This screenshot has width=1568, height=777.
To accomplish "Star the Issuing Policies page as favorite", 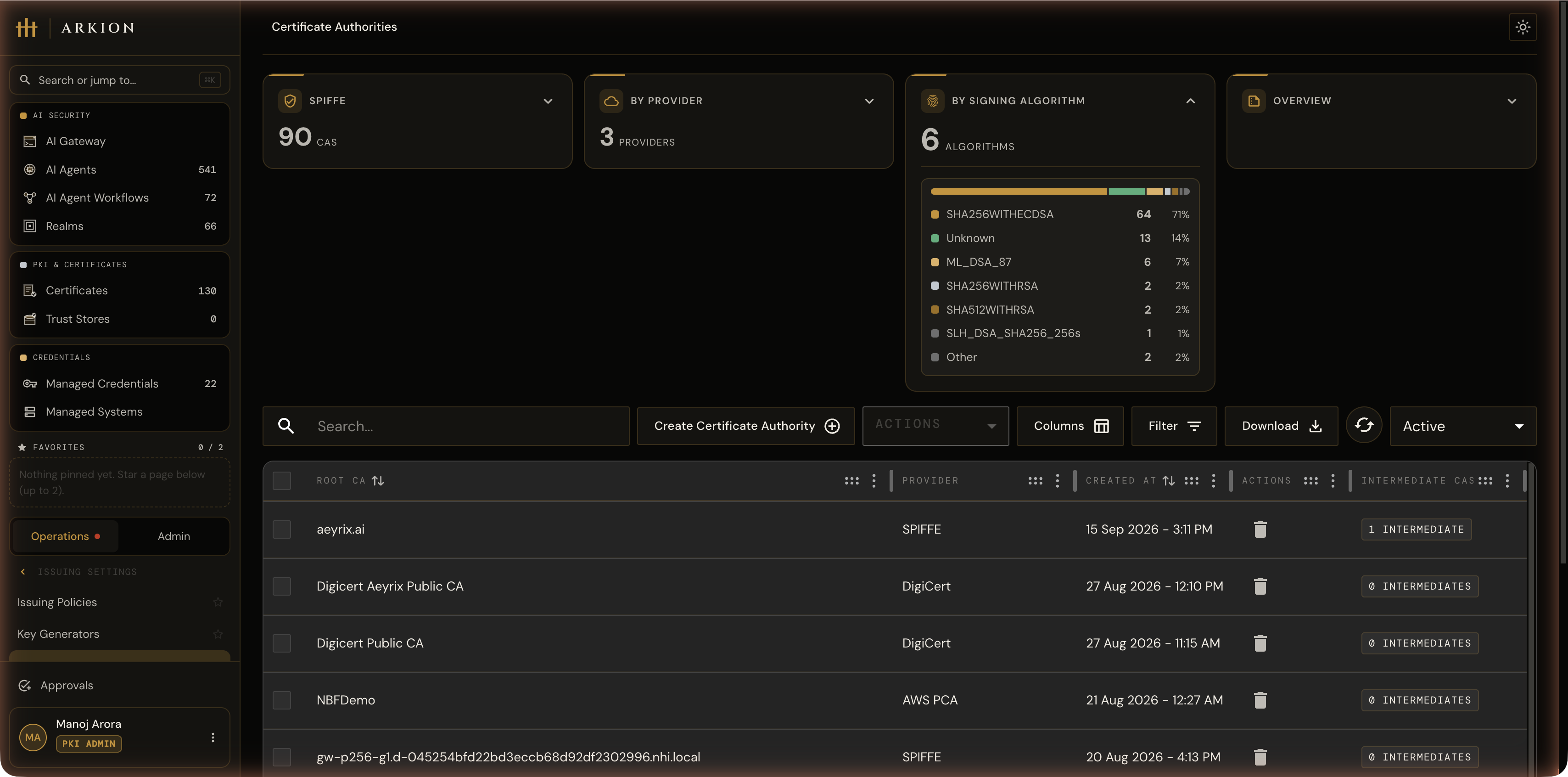I will pos(218,602).
